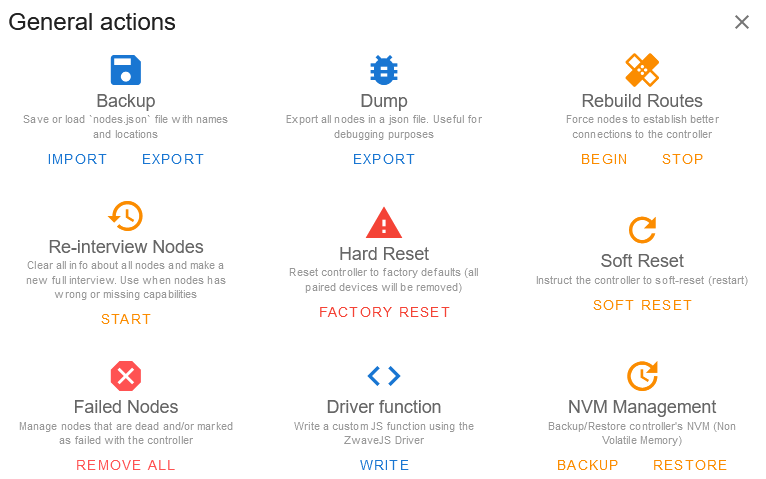The width and height of the screenshot is (766, 479).
Task: Close the General actions dialog
Action: 742,22
